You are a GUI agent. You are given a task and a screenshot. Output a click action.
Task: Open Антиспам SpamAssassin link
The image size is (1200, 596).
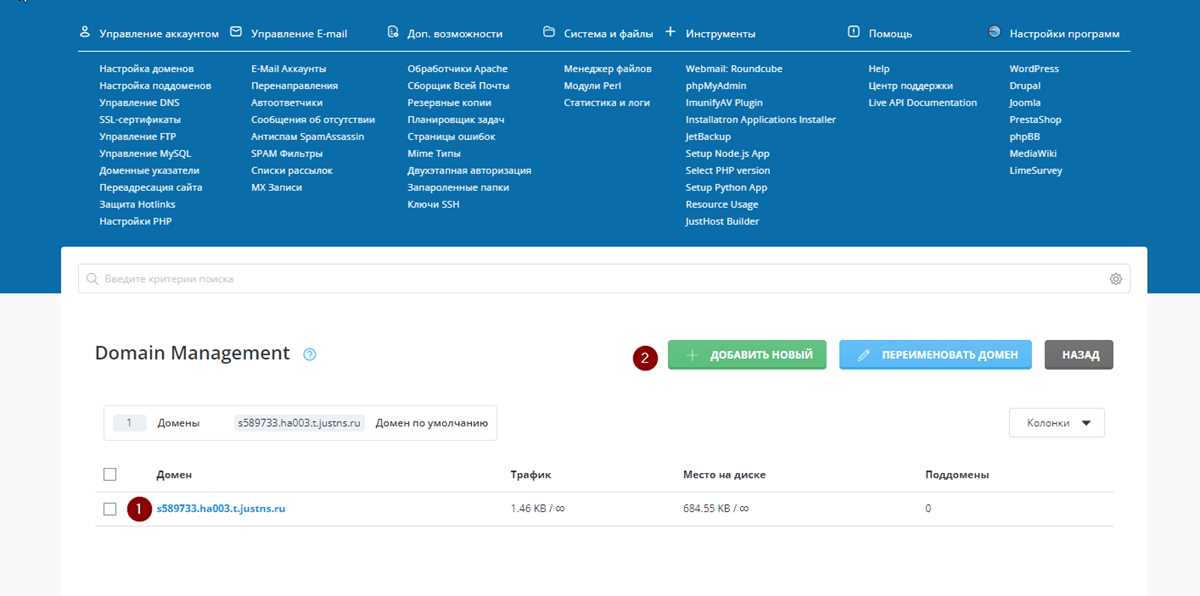tap(308, 137)
